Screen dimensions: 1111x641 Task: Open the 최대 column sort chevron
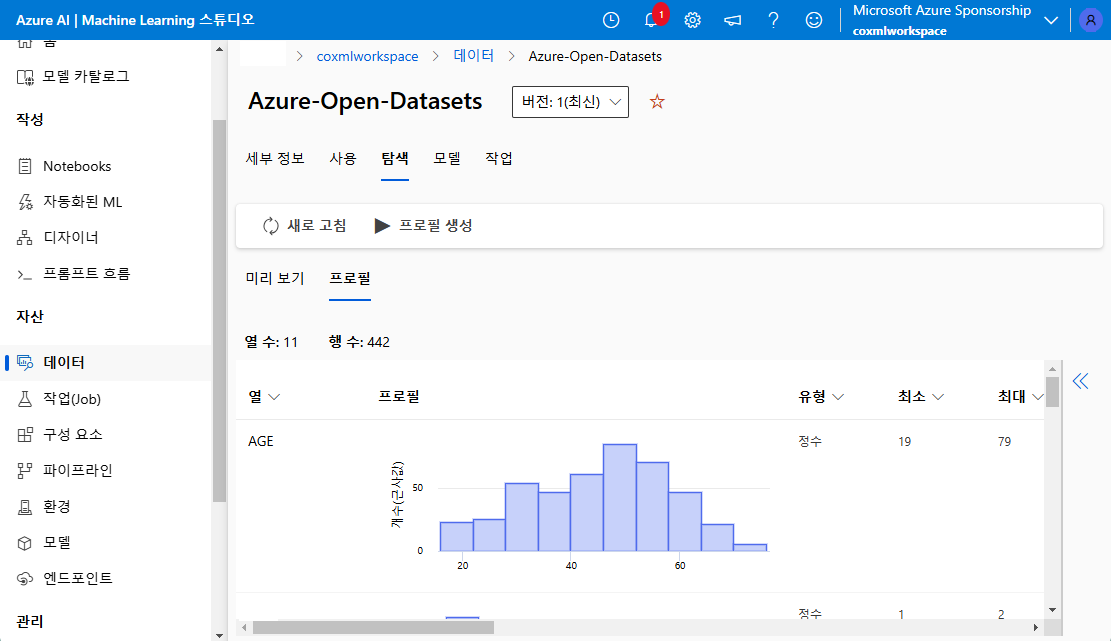tap(1037, 397)
